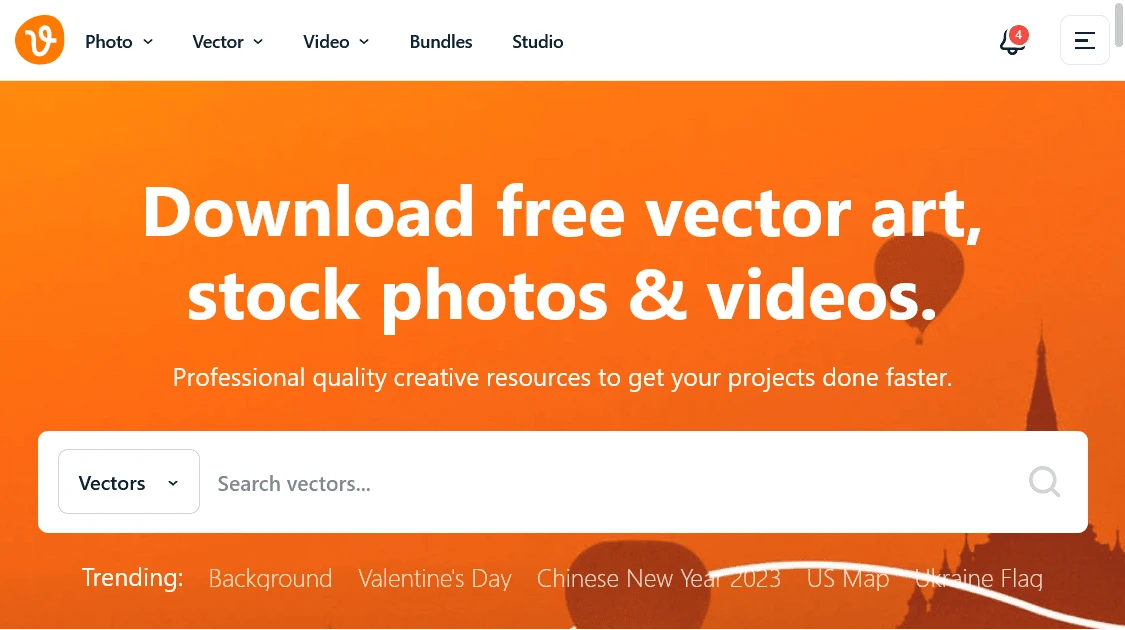Open the Studio menu item
Image resolution: width=1125 pixels, height=630 pixels.
click(537, 42)
